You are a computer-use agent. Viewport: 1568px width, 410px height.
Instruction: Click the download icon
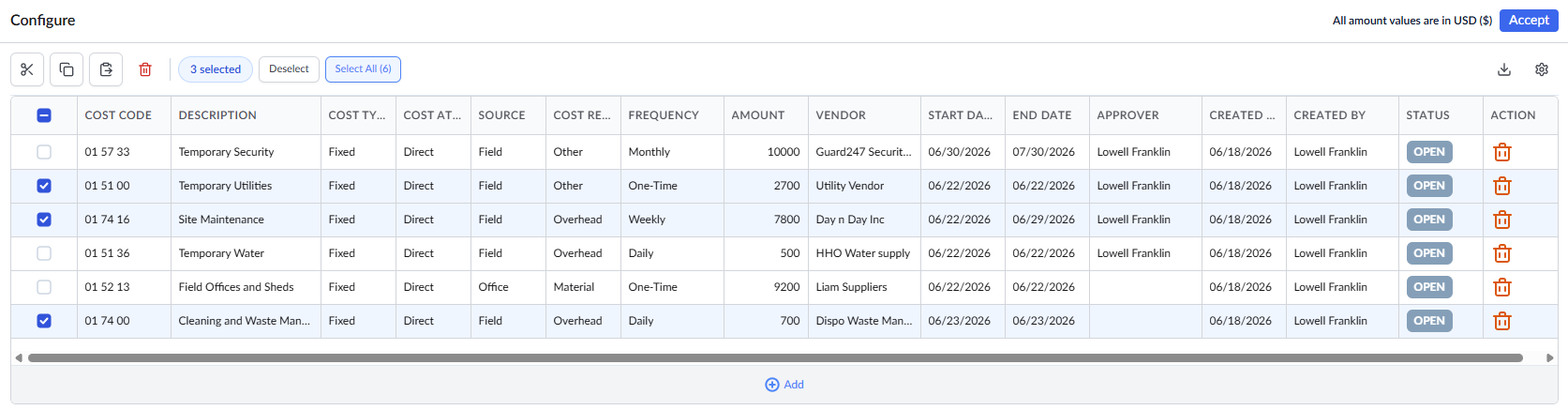1504,69
